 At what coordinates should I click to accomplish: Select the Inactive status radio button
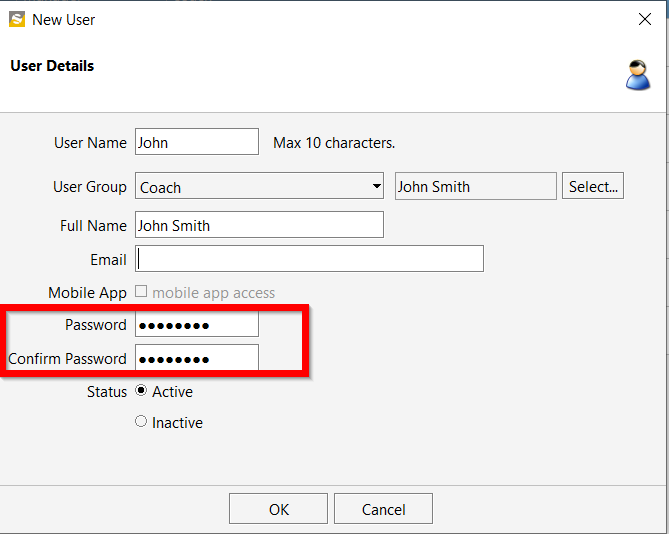[x=141, y=422]
